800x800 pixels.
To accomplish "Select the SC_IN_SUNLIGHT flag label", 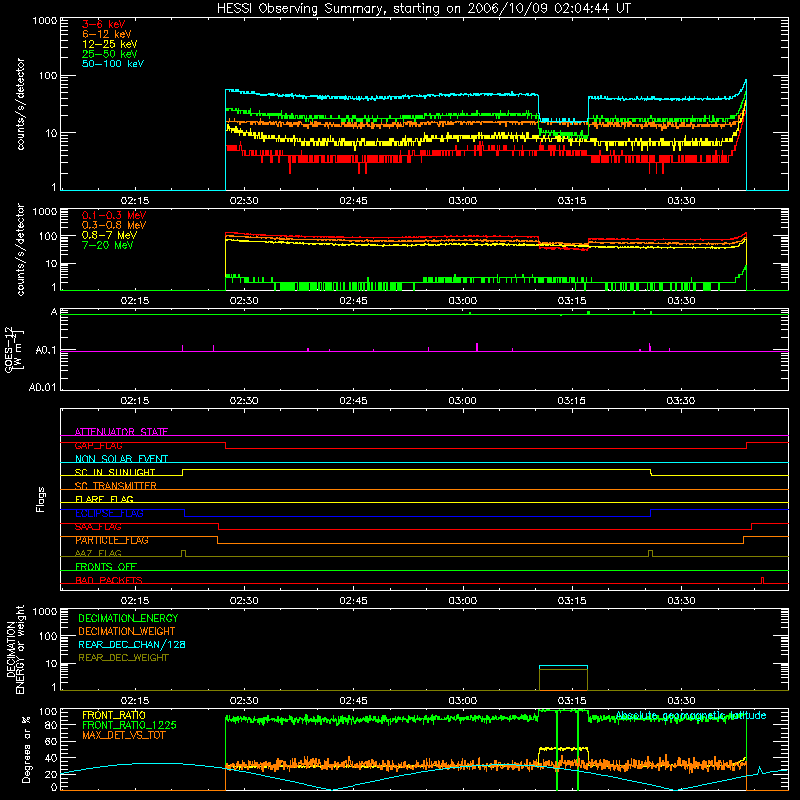I will pyautogui.click(x=115, y=472).
